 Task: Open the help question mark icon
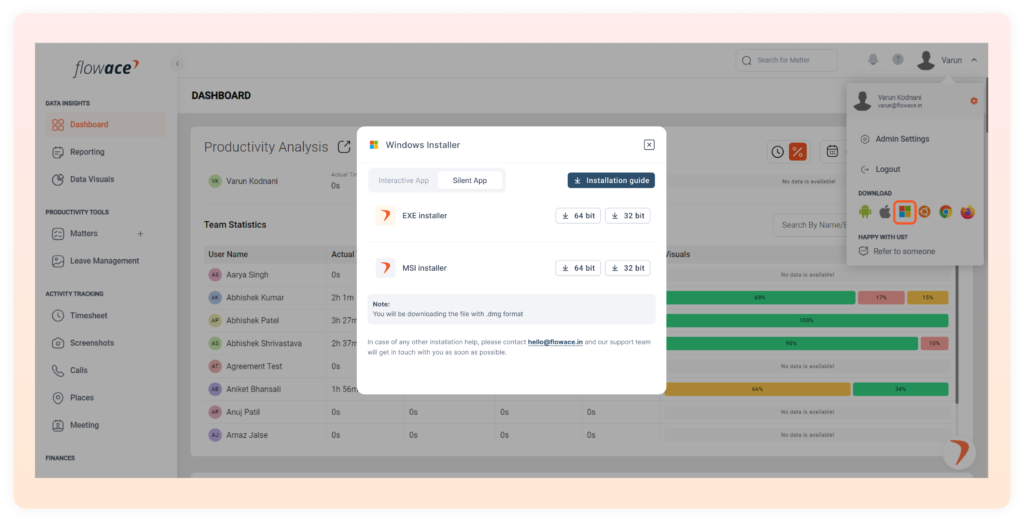898,60
